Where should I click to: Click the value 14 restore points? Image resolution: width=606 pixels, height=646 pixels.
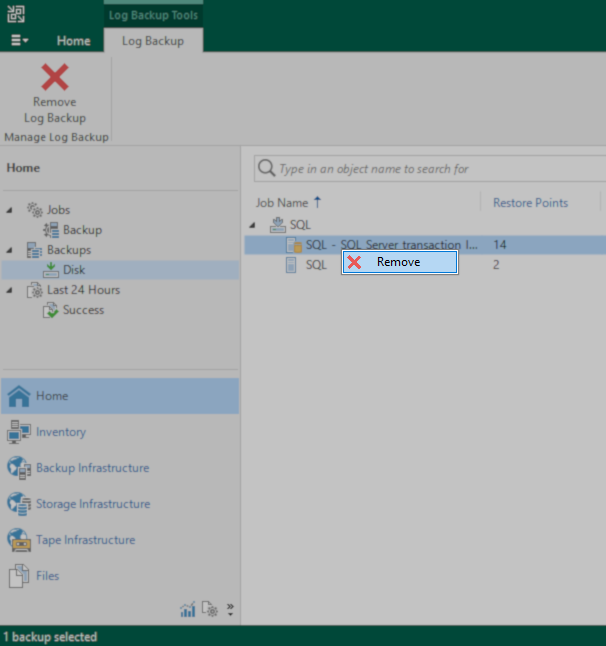[x=500, y=245]
